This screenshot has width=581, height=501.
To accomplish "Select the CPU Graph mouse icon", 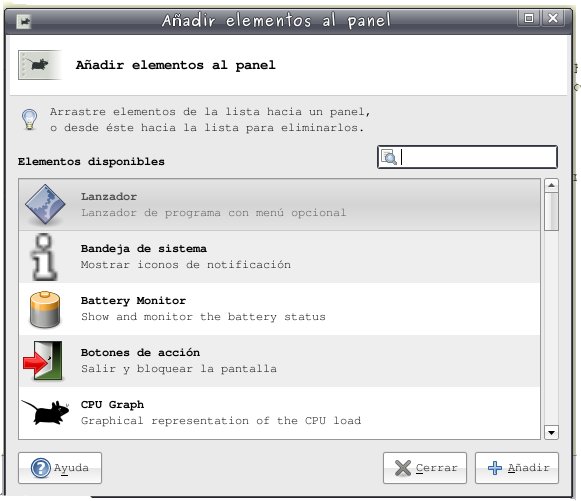I will pos(45,412).
